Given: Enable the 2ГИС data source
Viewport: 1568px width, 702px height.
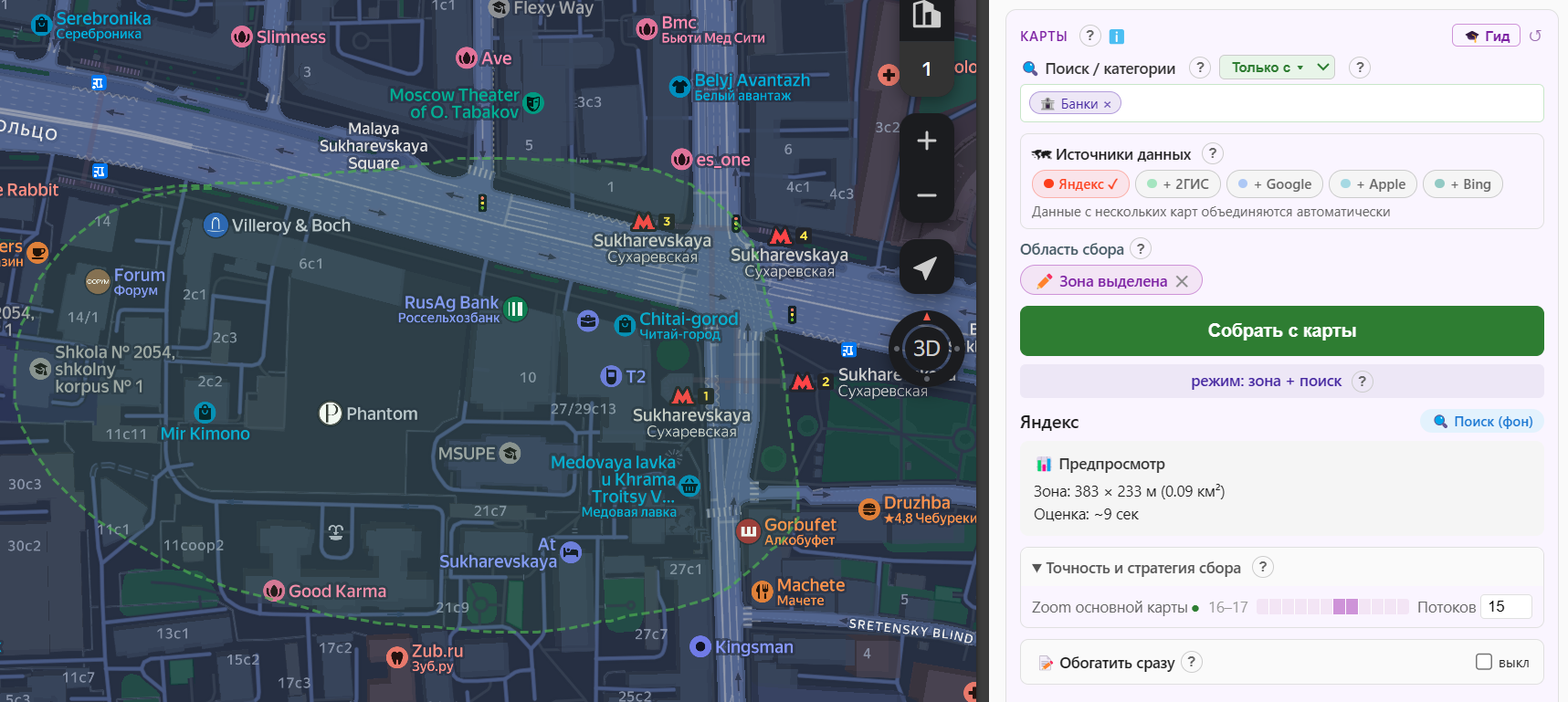Looking at the screenshot, I should click(x=1178, y=184).
